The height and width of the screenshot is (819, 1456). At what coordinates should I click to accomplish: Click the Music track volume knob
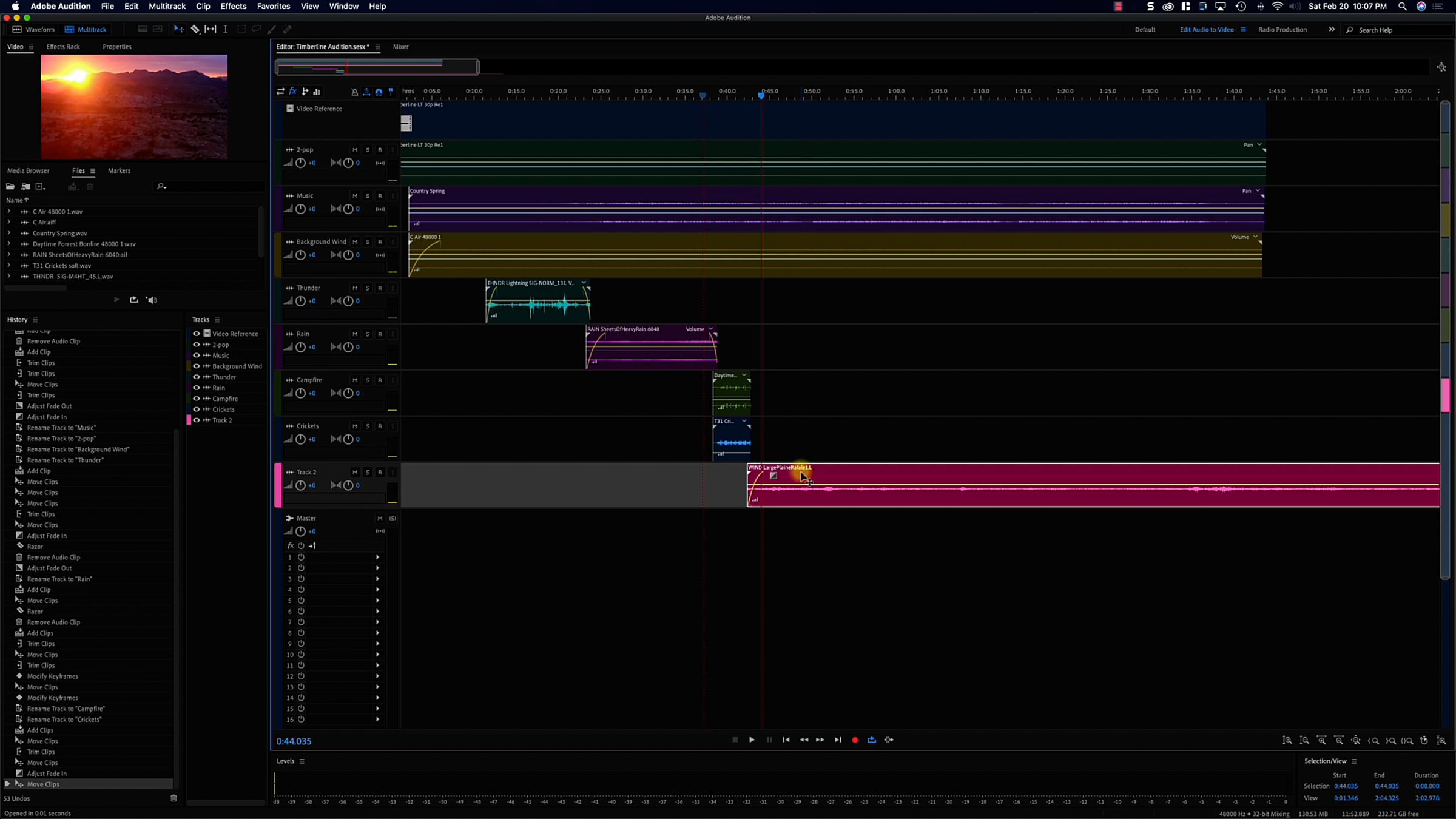coord(300,209)
